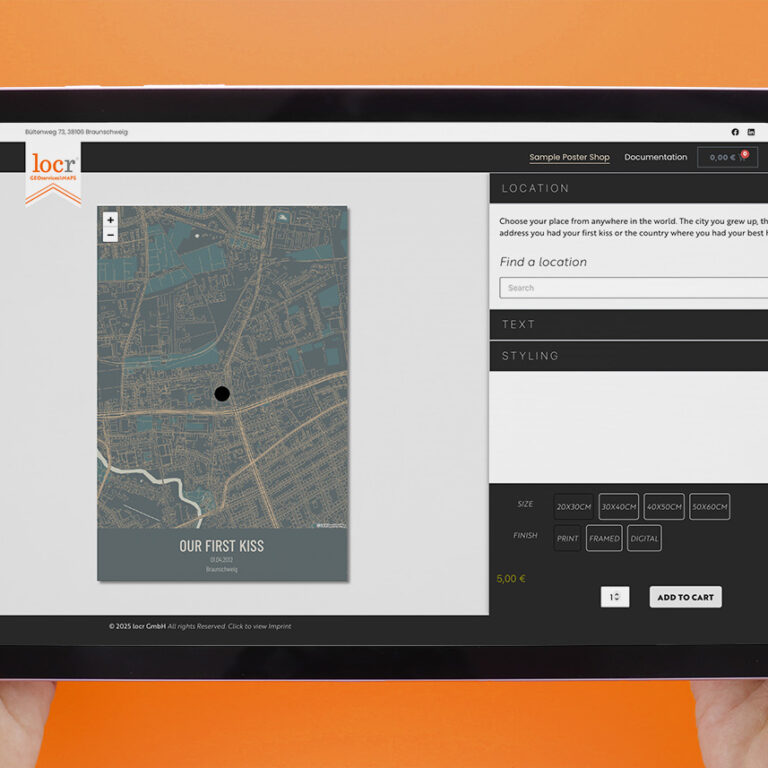Select the 30x40cm poster size
Image resolution: width=768 pixels, height=768 pixels.
[619, 507]
